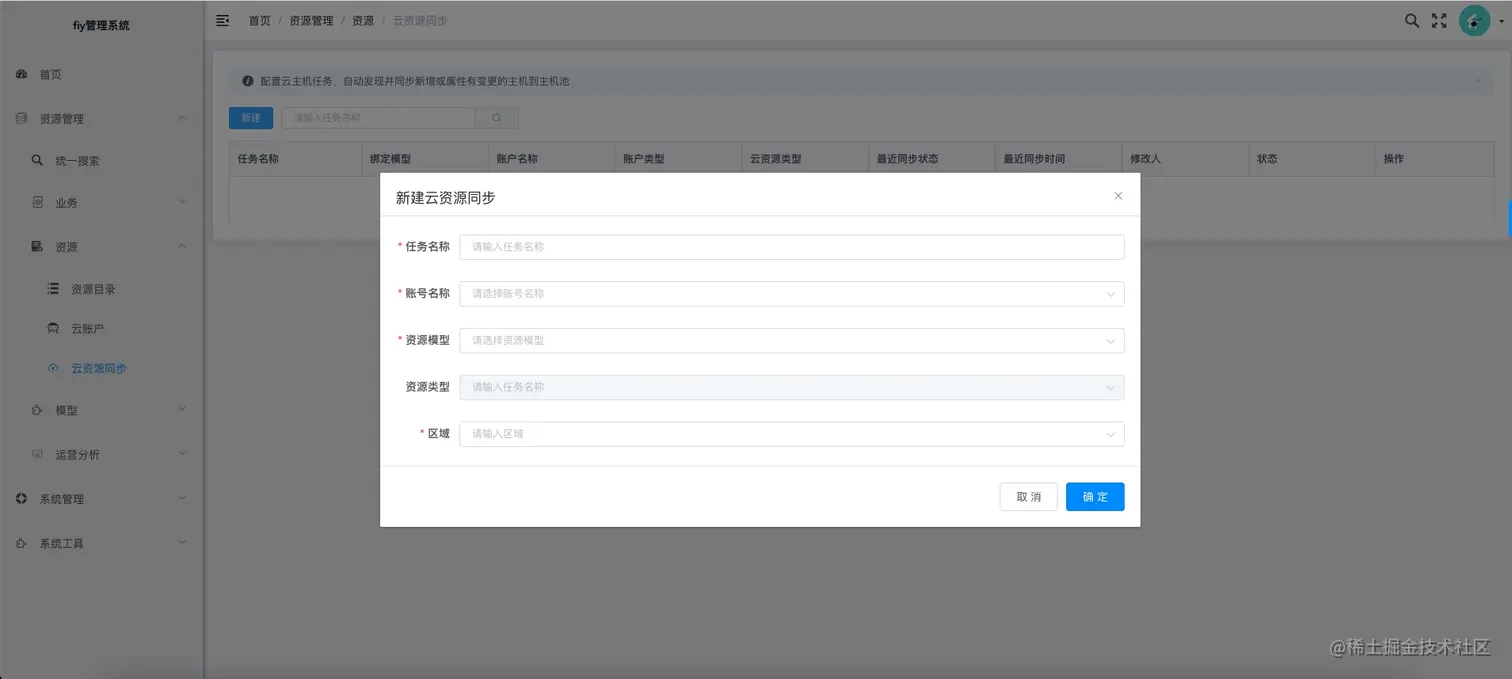This screenshot has width=1512, height=679.
Task: Open the user avatar menu
Action: [x=1474, y=20]
